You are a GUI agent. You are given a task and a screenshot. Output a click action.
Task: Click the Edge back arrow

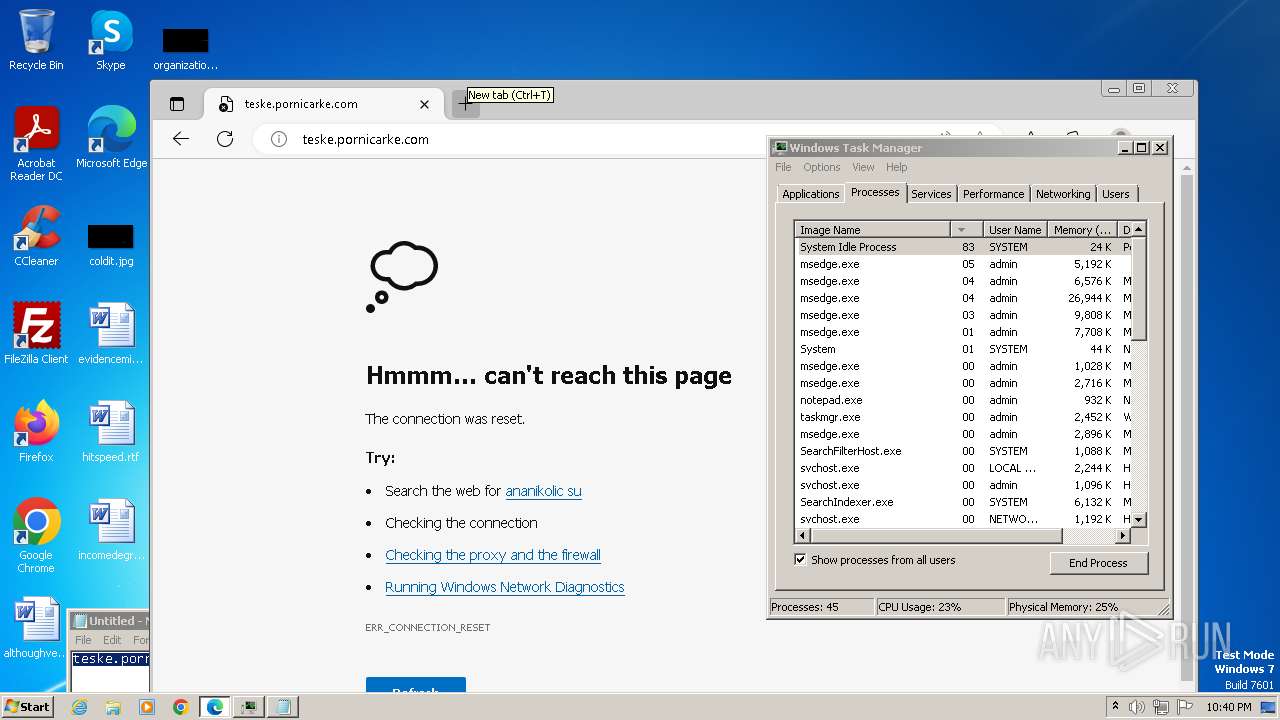click(x=181, y=139)
